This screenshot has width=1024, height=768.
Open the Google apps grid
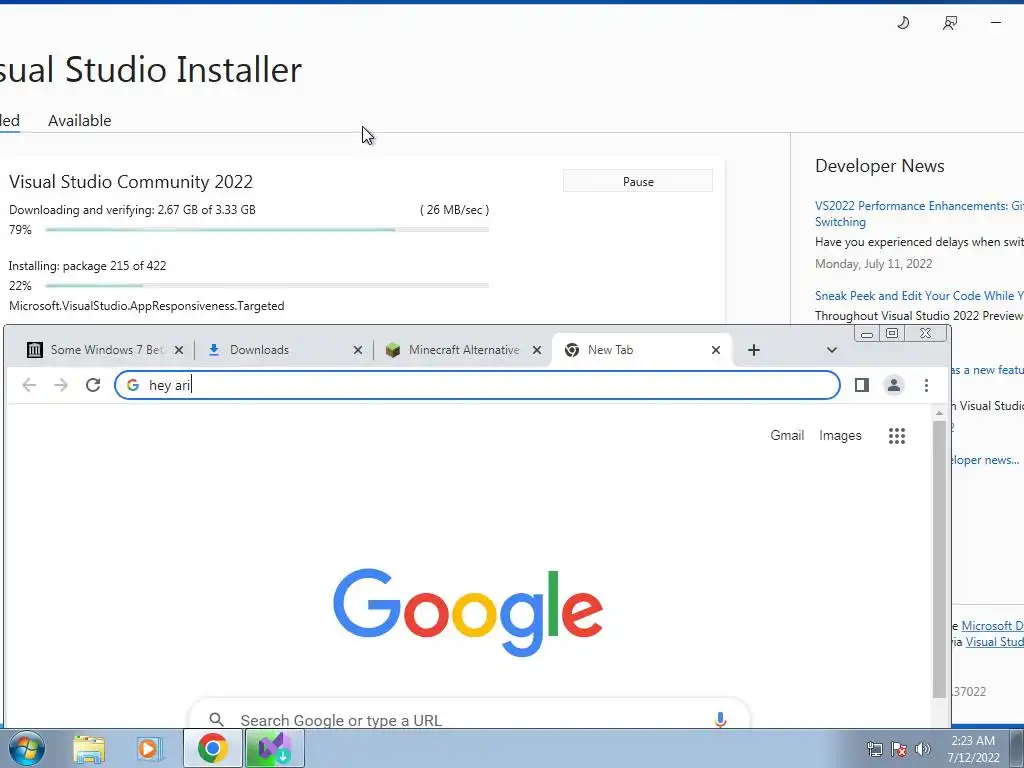coord(897,436)
